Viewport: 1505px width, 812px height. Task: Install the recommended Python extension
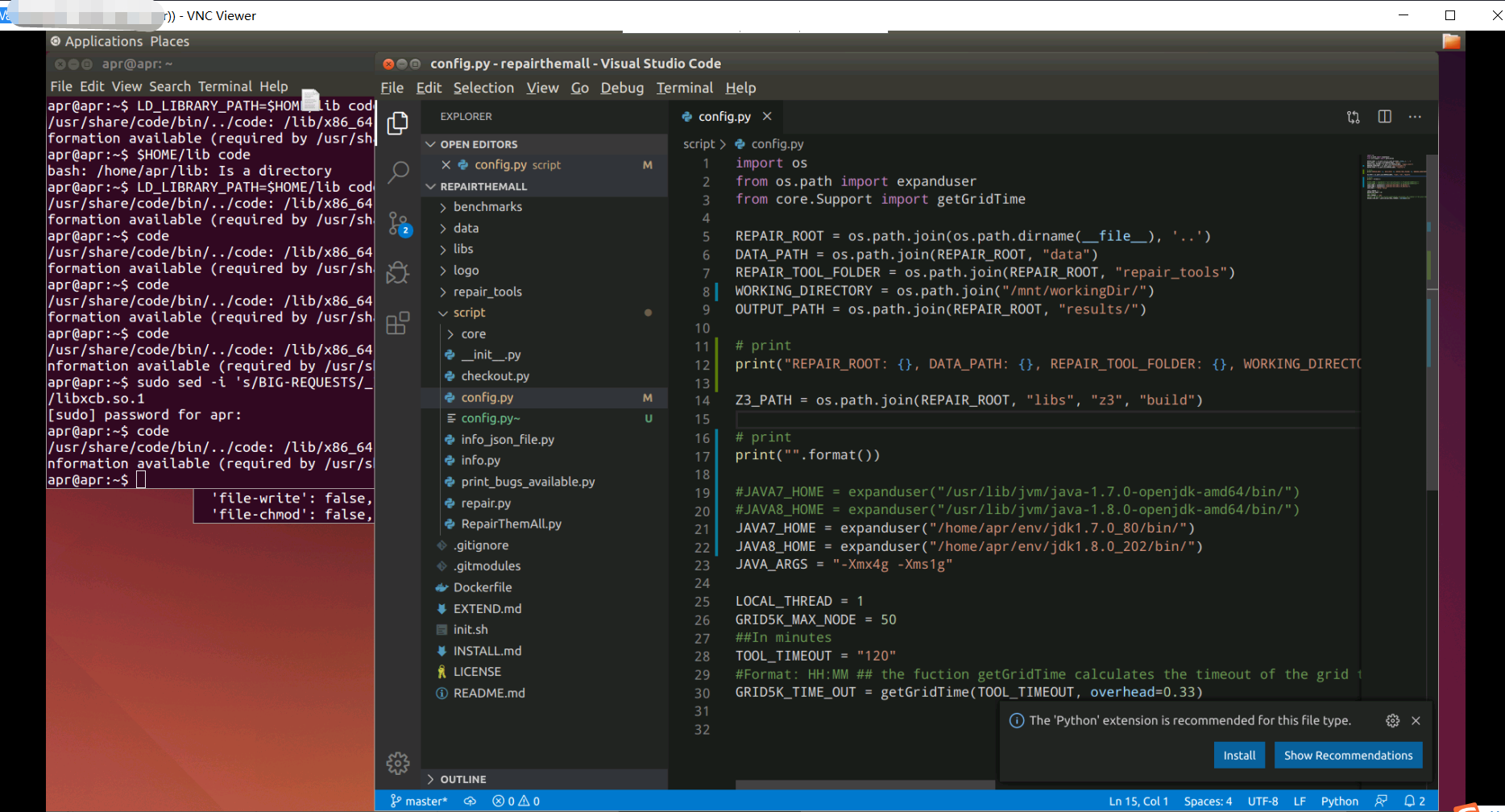1239,755
